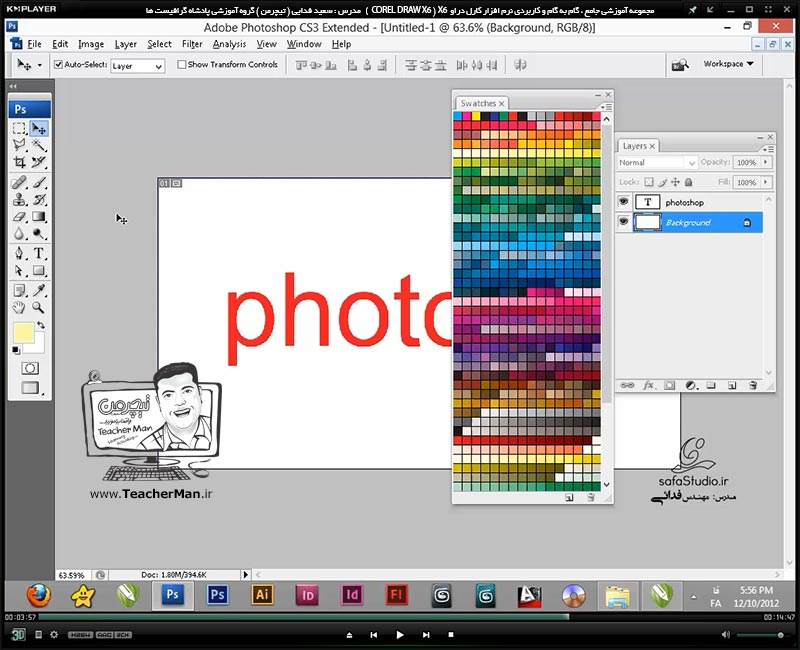This screenshot has height=650, width=800.
Task: Open the Analysis menu
Action: pos(229,44)
